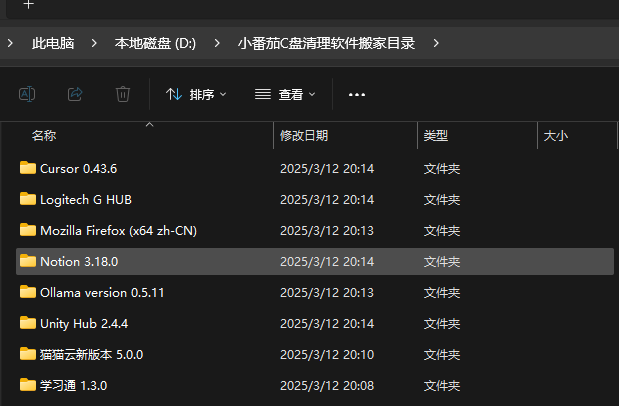Open the more options ellipsis menu
This screenshot has width=619, height=406.
357,95
